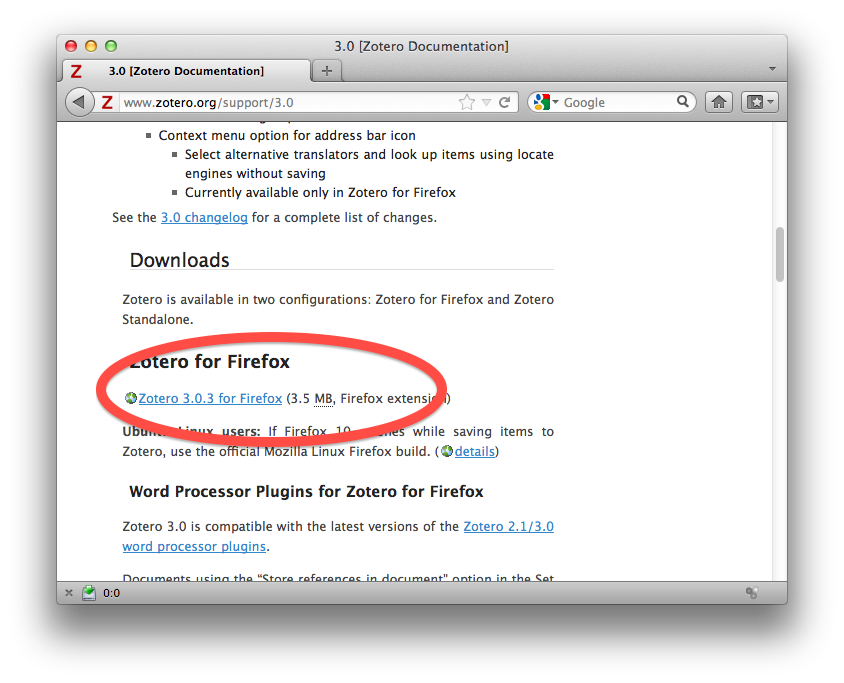Click the green zoom window button

111,46
